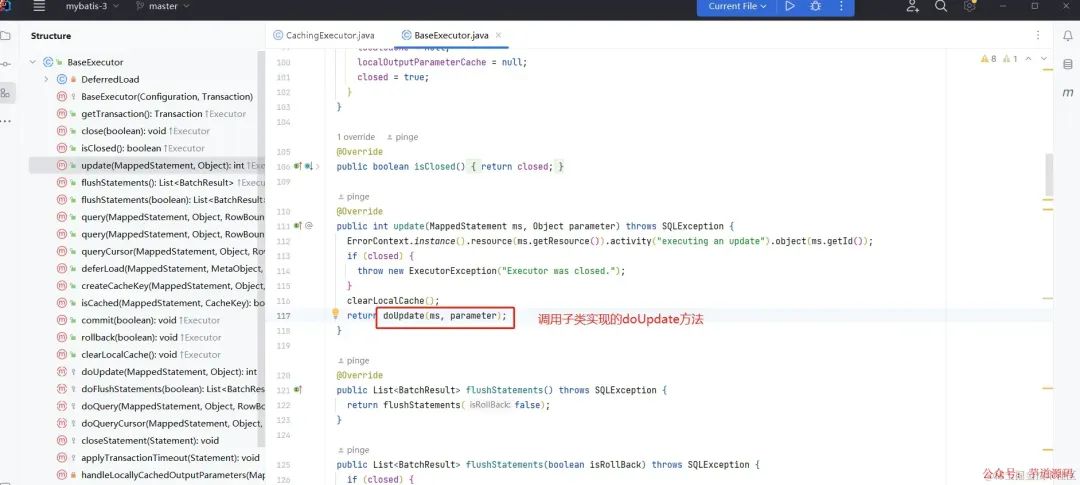Click the editor vertical scrollbar thumb
Viewport: 1080px width, 485px height.
(x=1048, y=174)
